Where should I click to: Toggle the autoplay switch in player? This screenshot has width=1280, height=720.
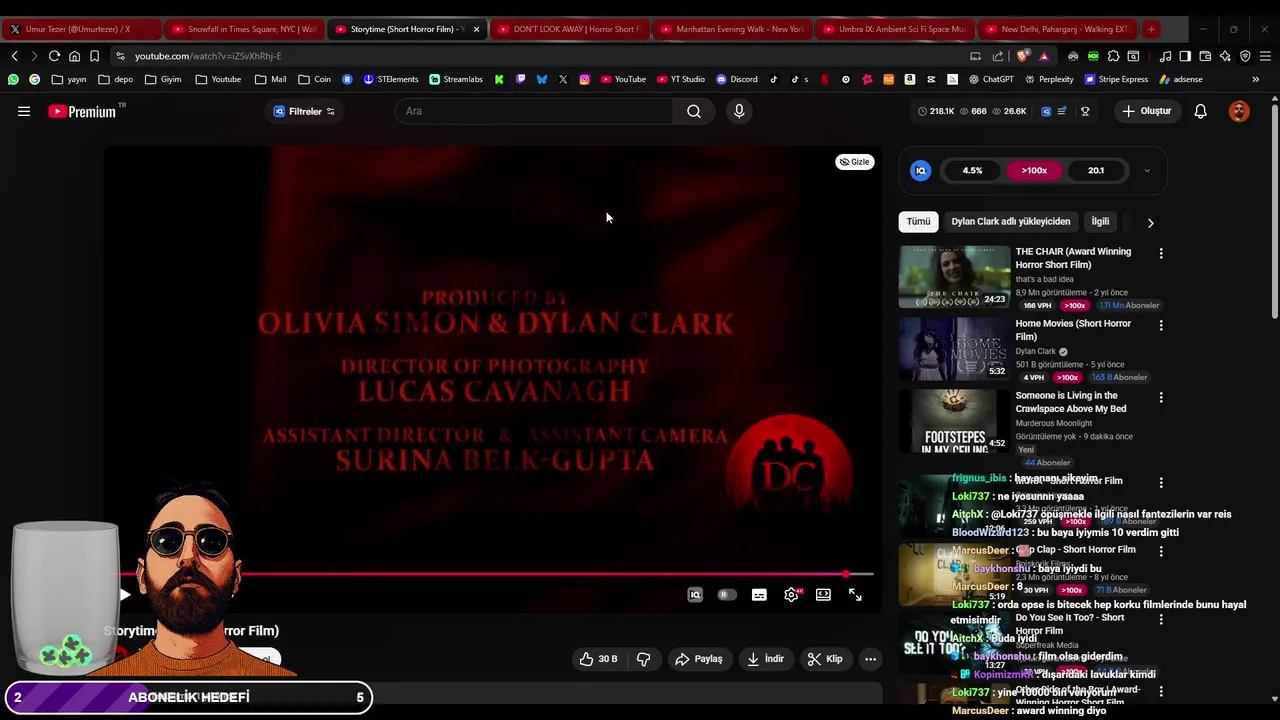(x=727, y=595)
